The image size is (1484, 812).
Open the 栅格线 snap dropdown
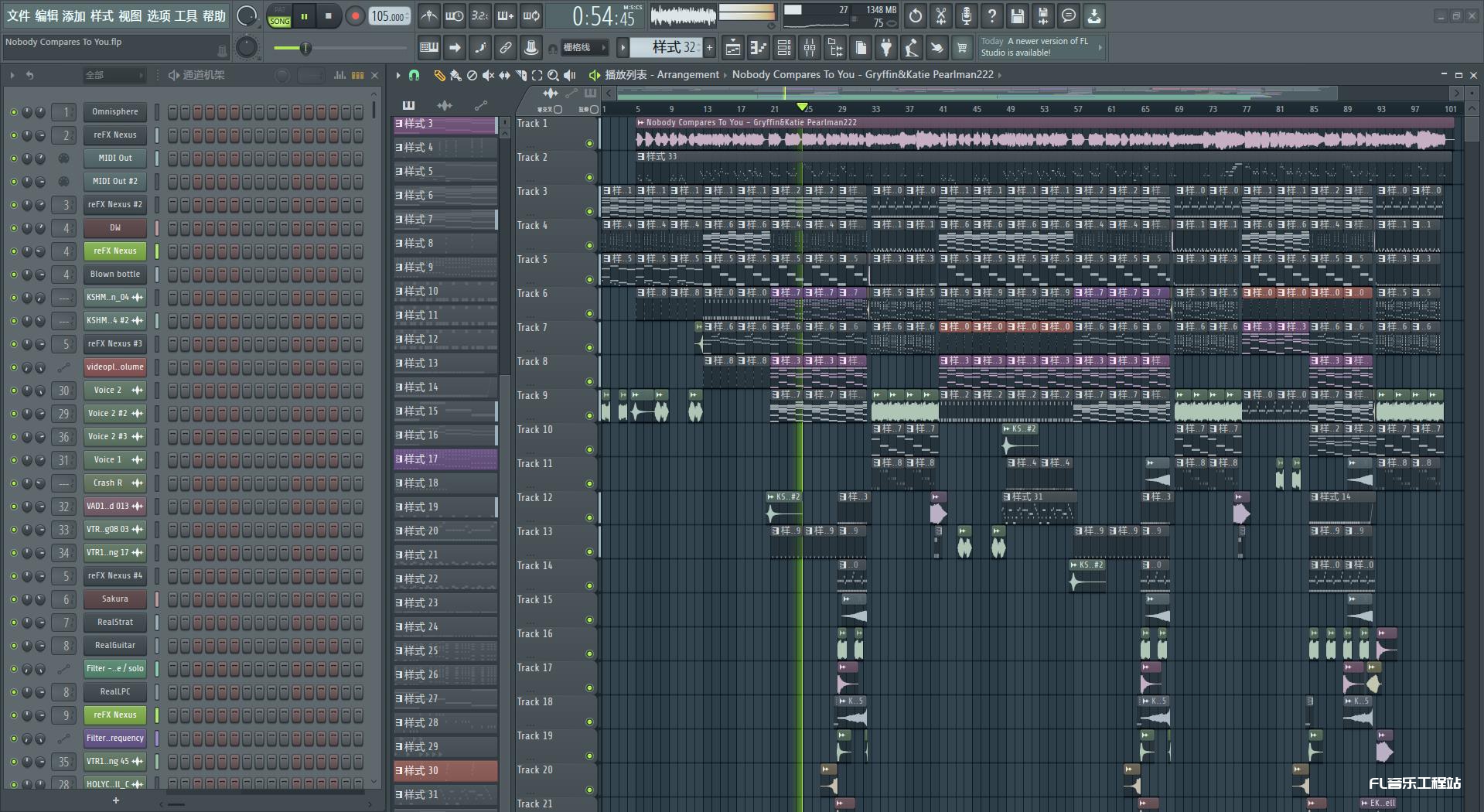click(586, 48)
